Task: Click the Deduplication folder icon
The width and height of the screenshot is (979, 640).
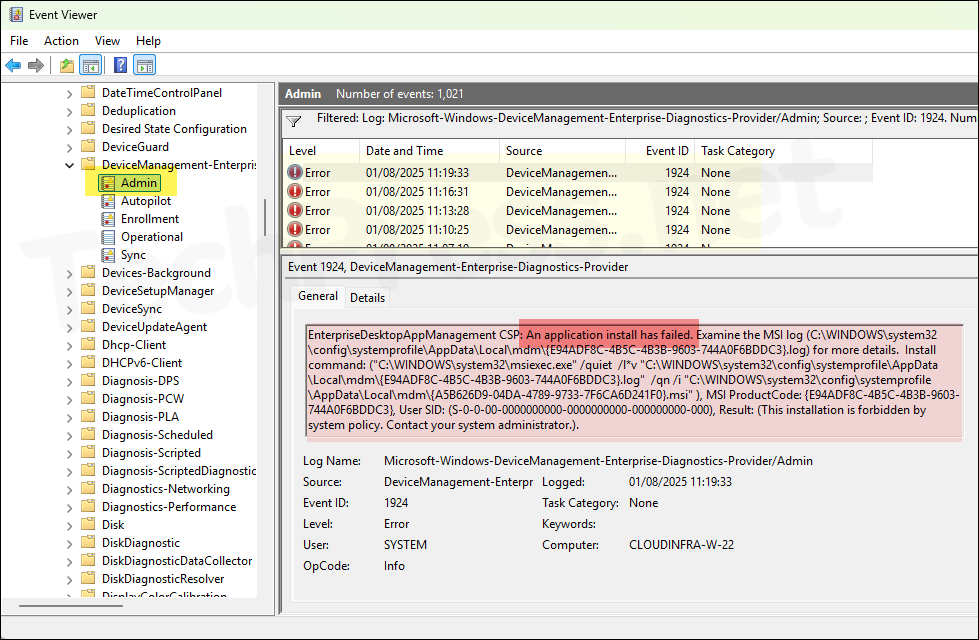Action: pyautogui.click(x=89, y=111)
